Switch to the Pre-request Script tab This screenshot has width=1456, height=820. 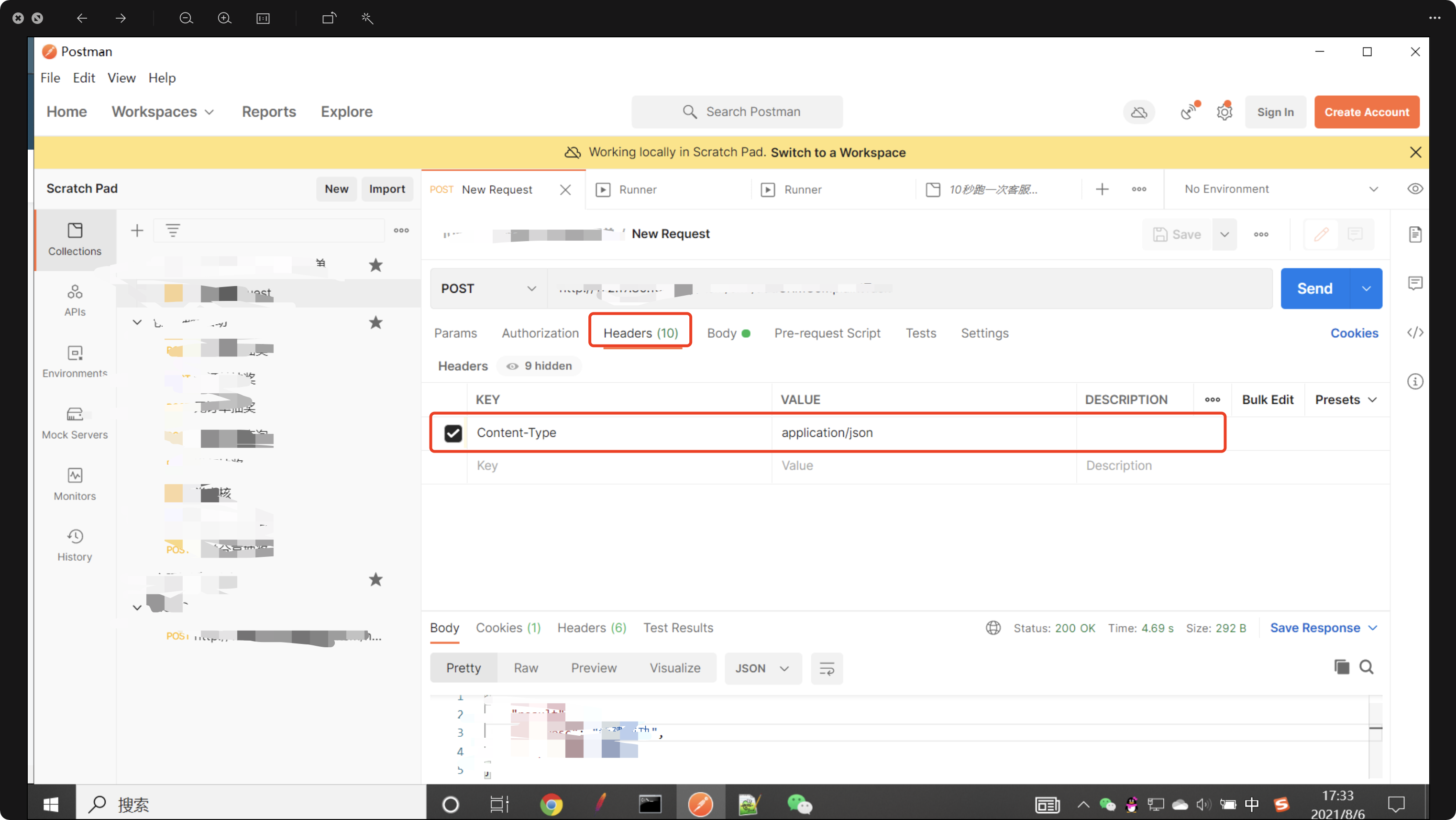click(827, 333)
